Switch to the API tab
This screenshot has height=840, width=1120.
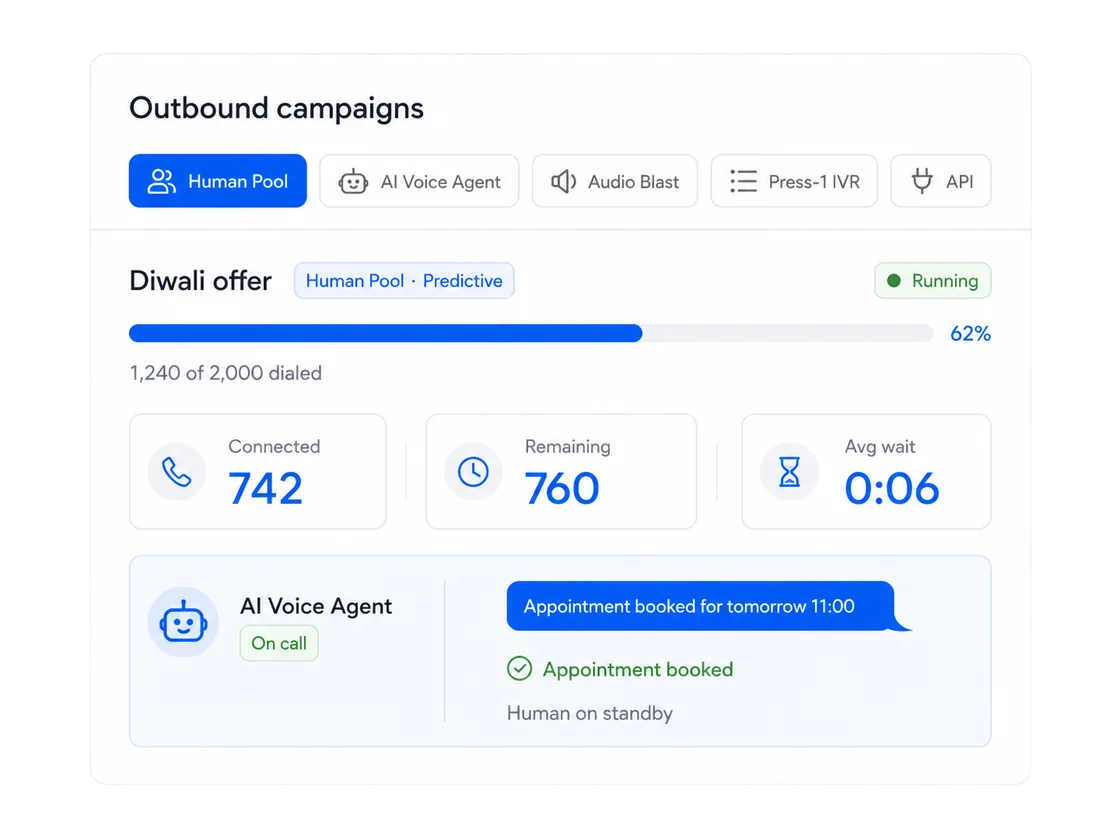pos(941,181)
